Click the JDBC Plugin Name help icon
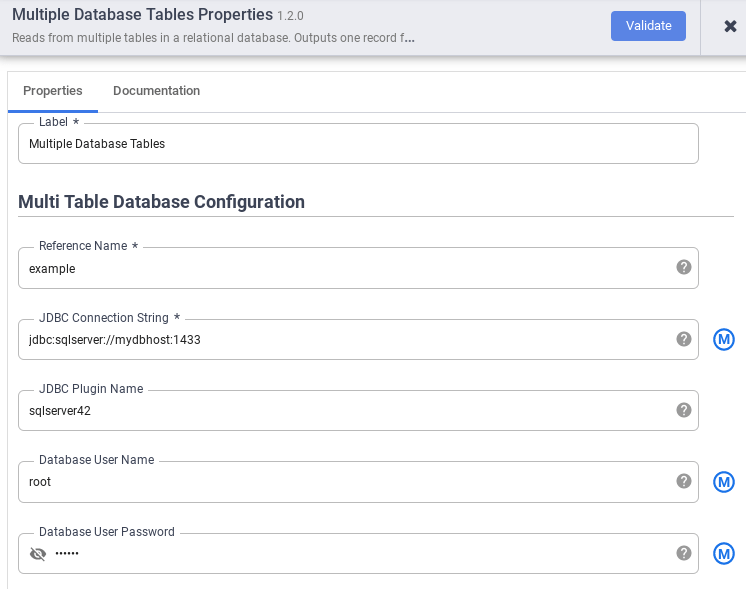 [684, 410]
